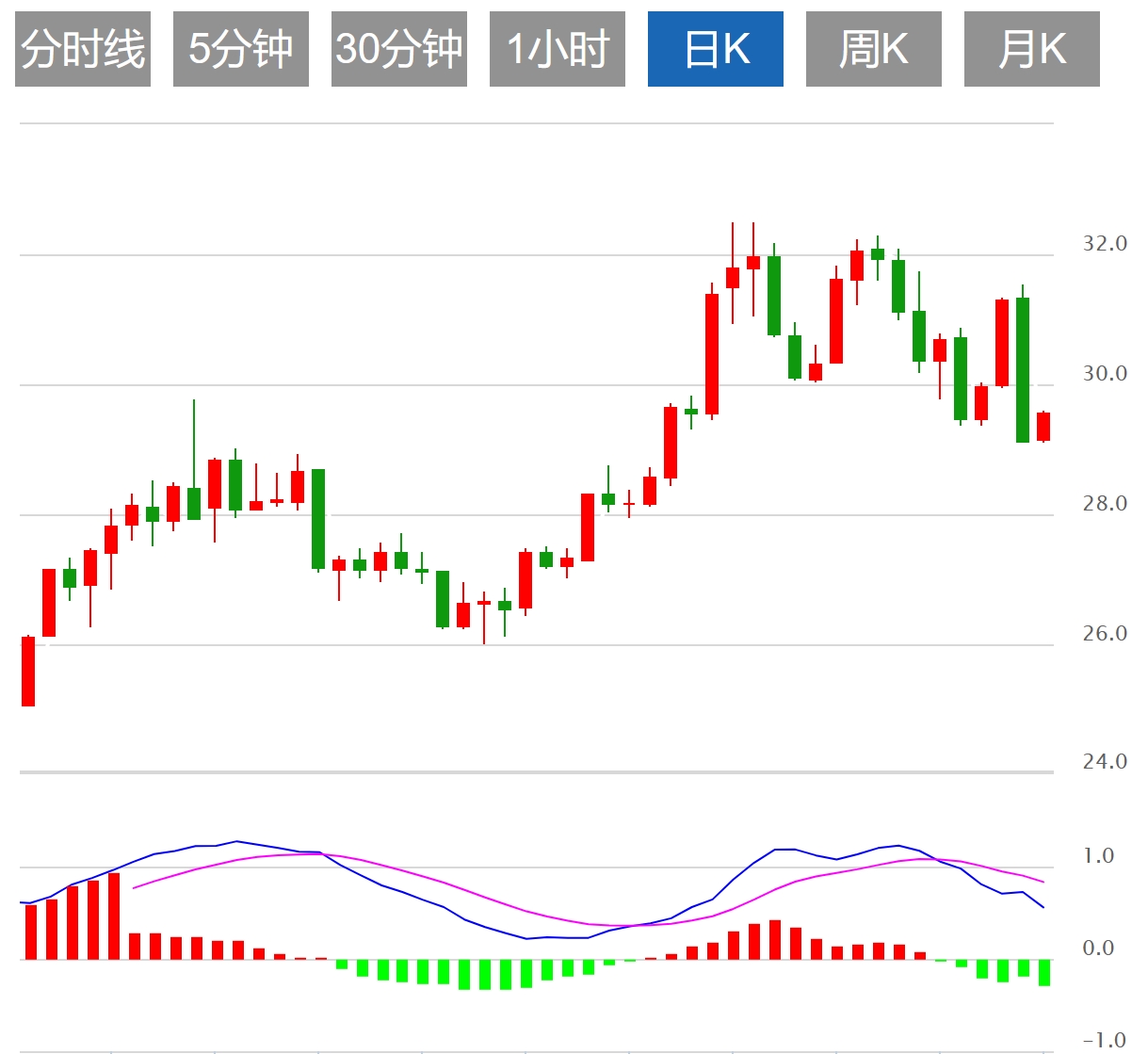Click the 0.0 MACD axis label

click(1098, 949)
